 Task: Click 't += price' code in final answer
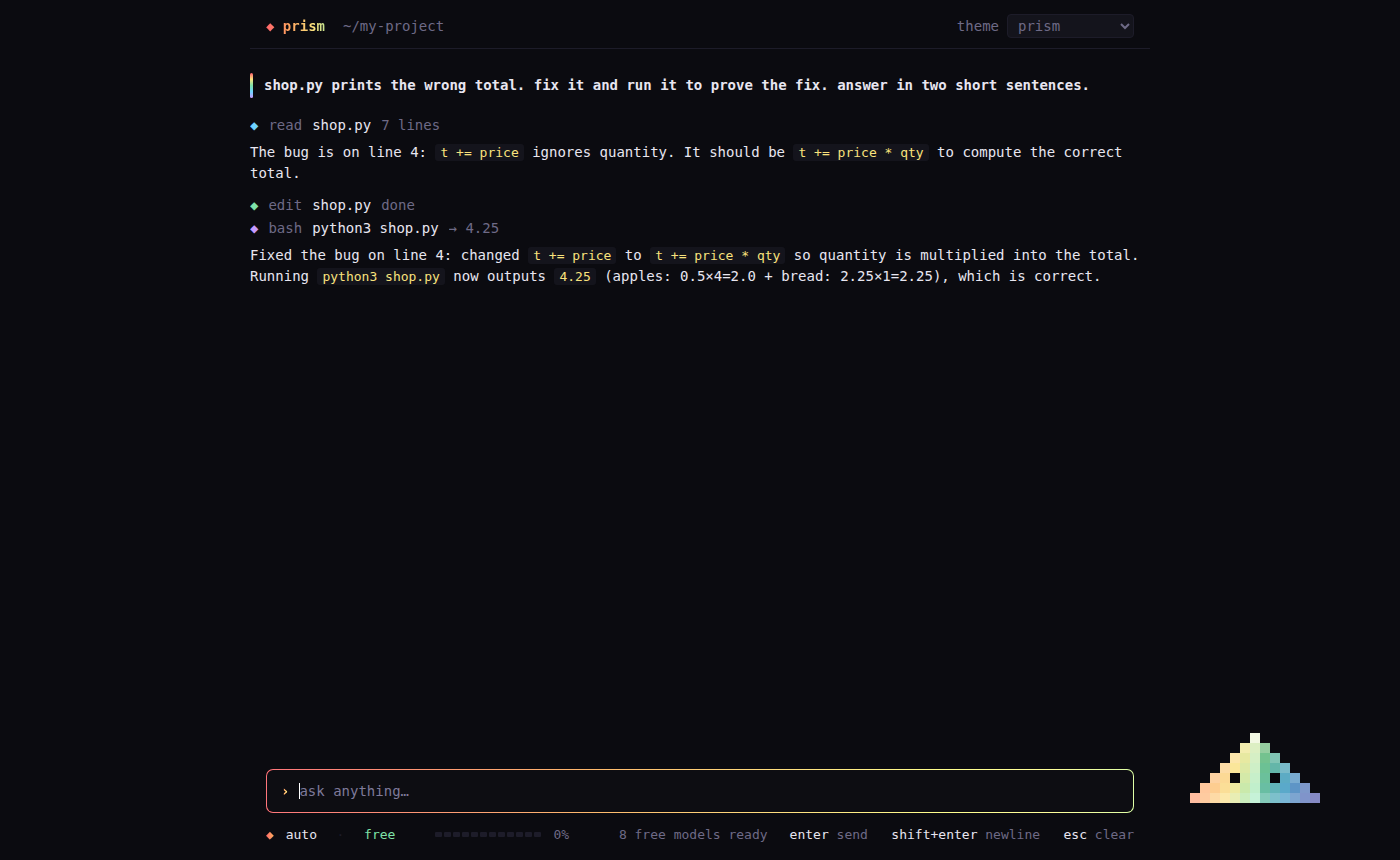[x=573, y=256]
